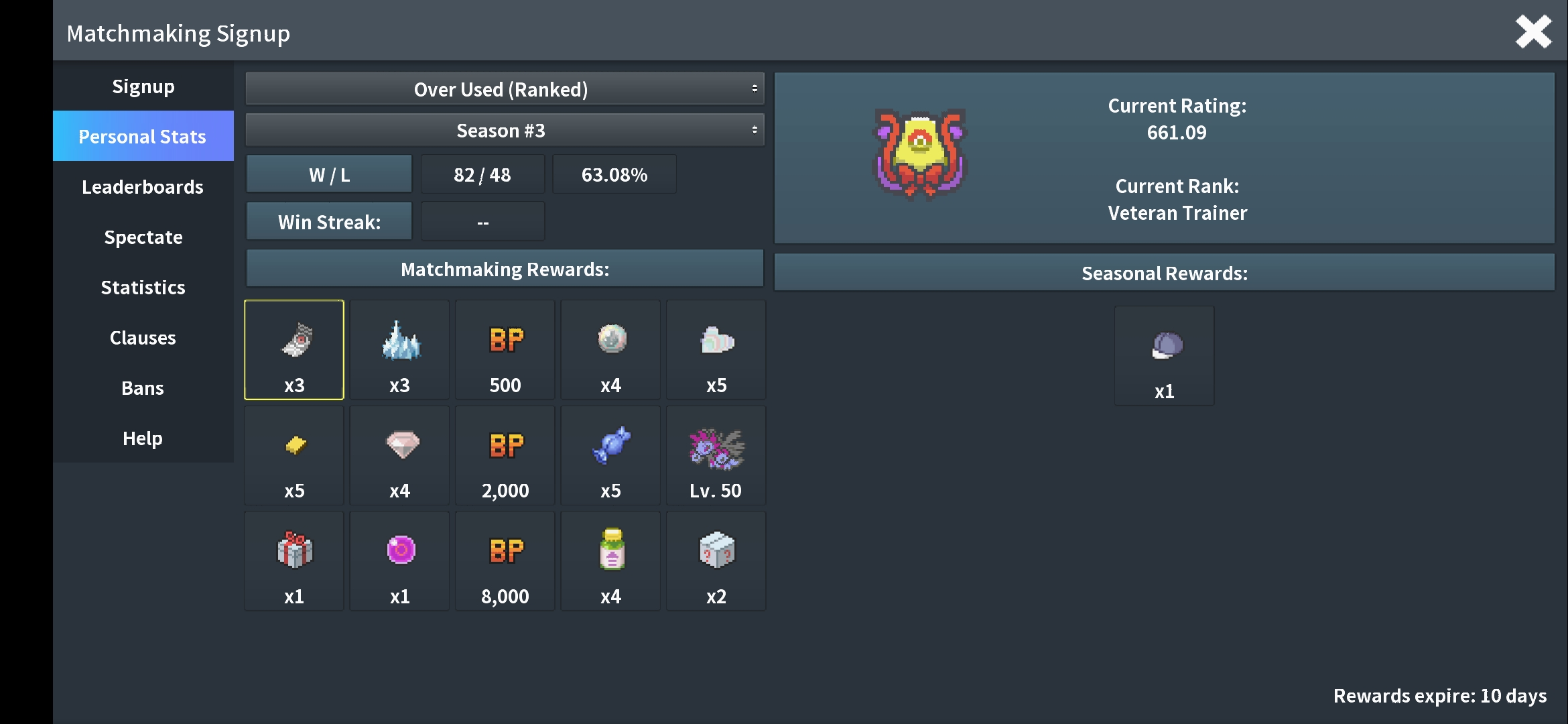Click the Clauses menu item
The width and height of the screenshot is (1568, 724).
click(142, 337)
